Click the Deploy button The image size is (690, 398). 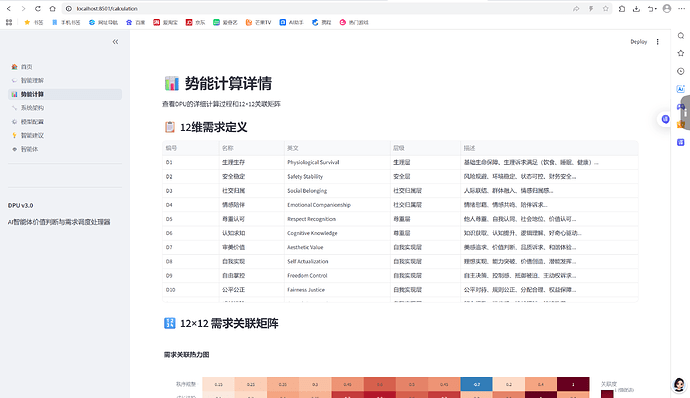coord(639,42)
